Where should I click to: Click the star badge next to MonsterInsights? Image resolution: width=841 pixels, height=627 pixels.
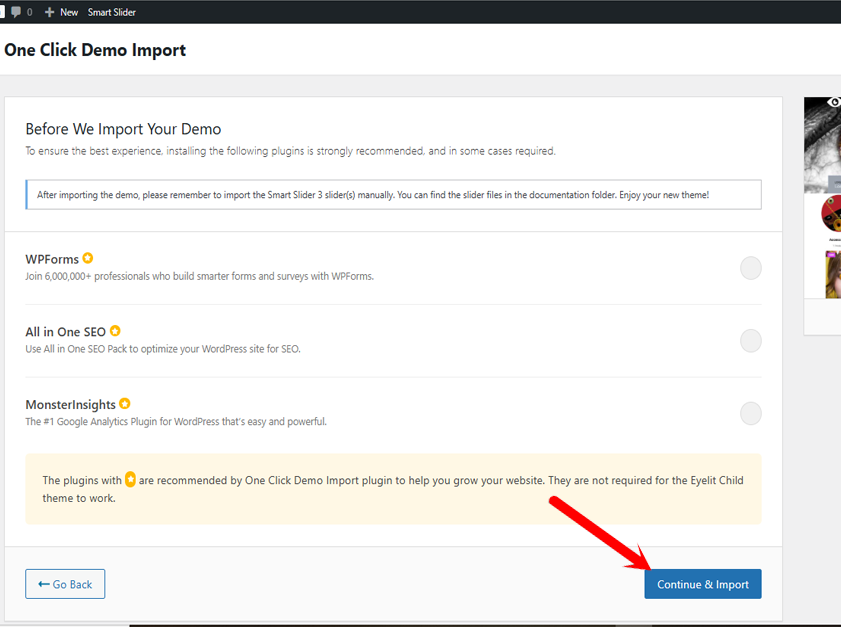click(x=125, y=404)
